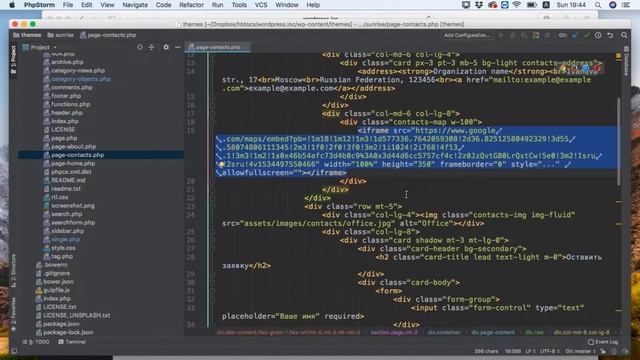
Task: Click the Stop square icon in toolbar
Action: pyautogui.click(x=547, y=36)
